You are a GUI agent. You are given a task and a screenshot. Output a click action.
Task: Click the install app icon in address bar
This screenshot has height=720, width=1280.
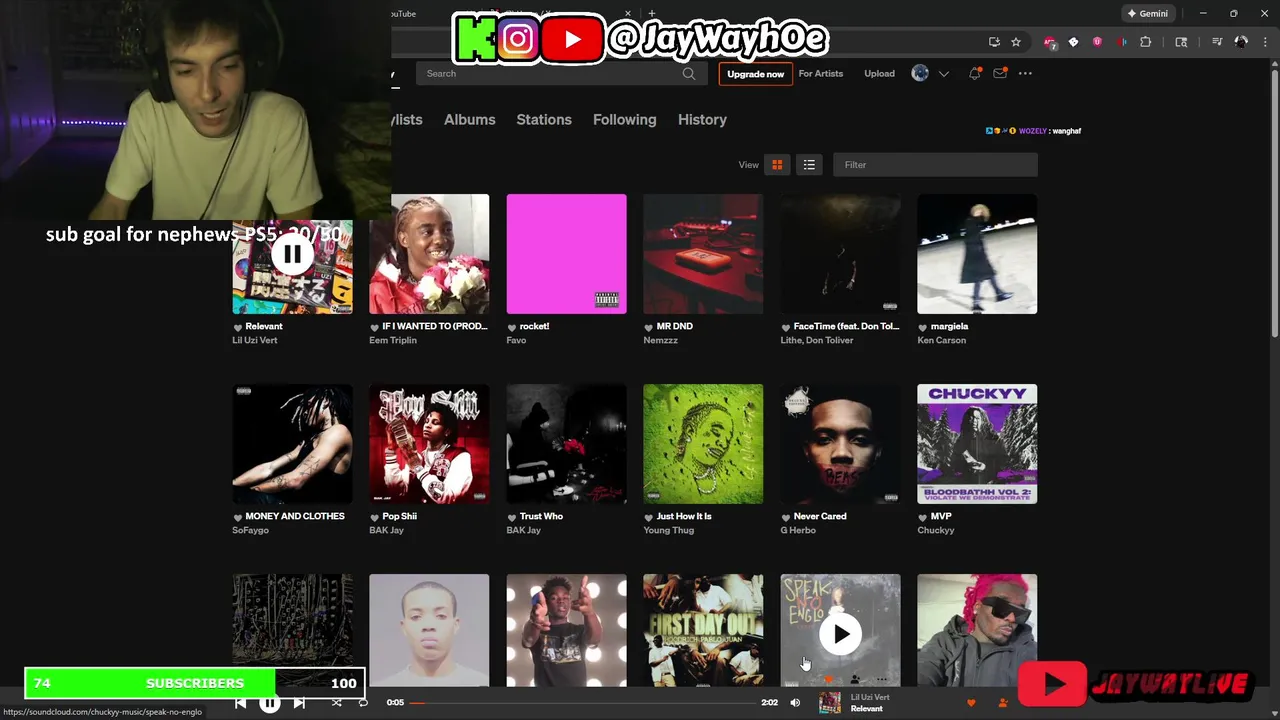(994, 42)
